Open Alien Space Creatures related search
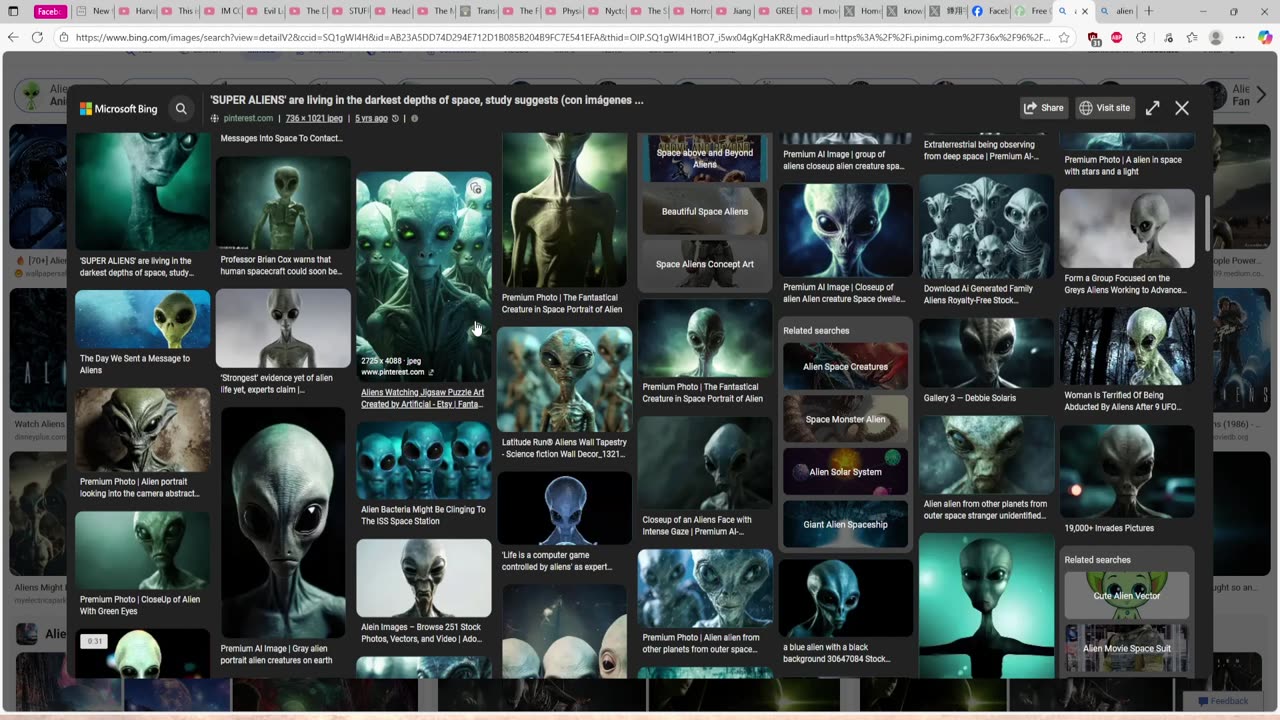Image resolution: width=1280 pixels, height=720 pixels. (846, 366)
